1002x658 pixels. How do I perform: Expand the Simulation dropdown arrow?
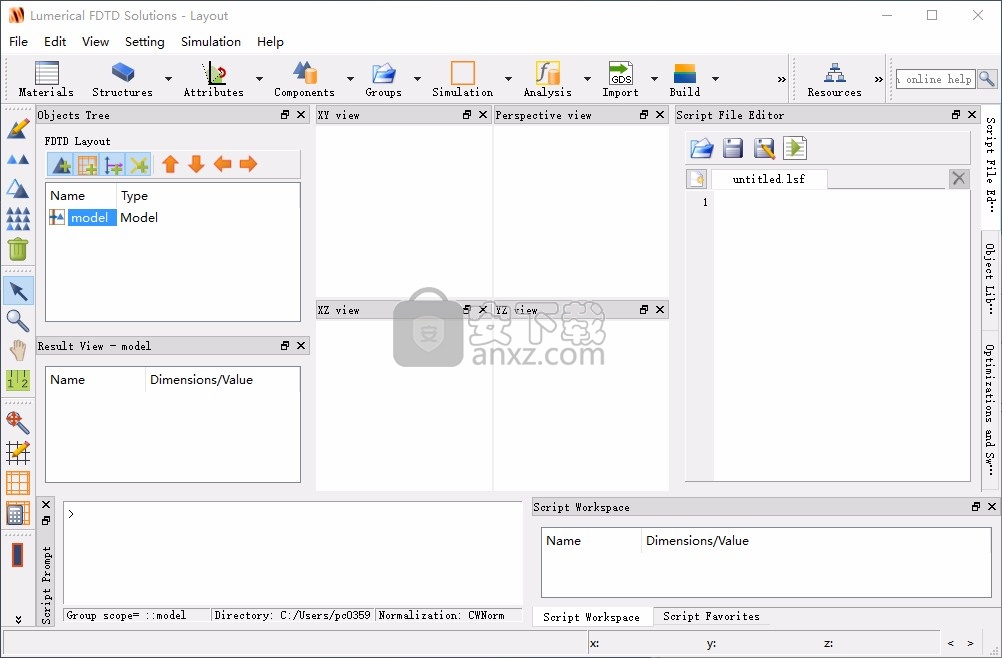tap(508, 79)
